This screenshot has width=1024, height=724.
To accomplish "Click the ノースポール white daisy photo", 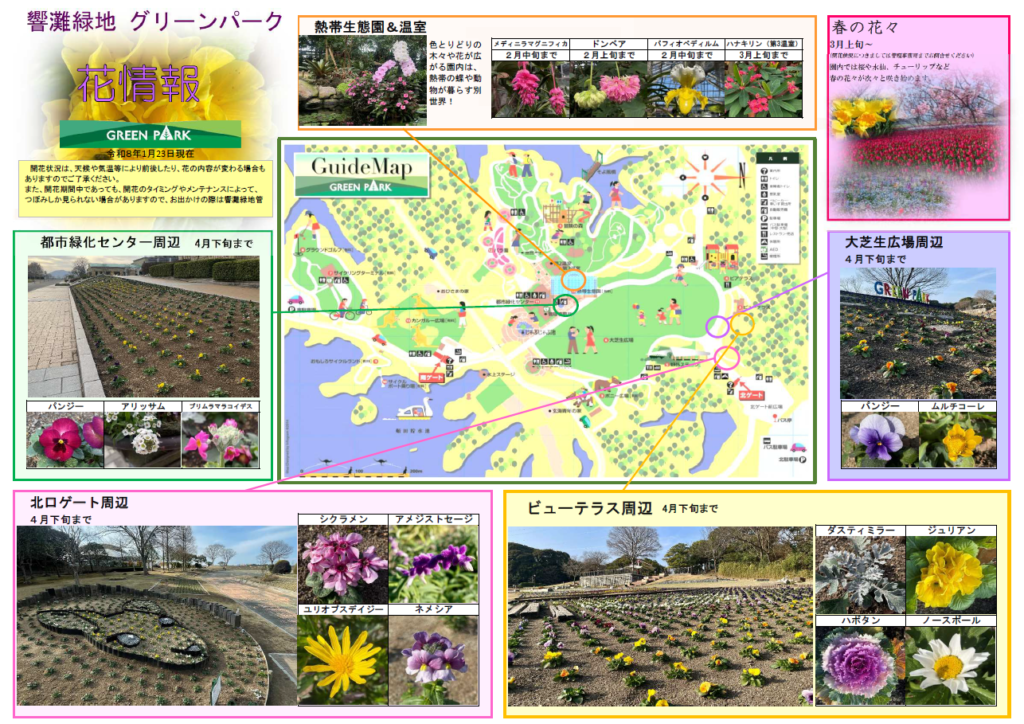I will coord(950,665).
